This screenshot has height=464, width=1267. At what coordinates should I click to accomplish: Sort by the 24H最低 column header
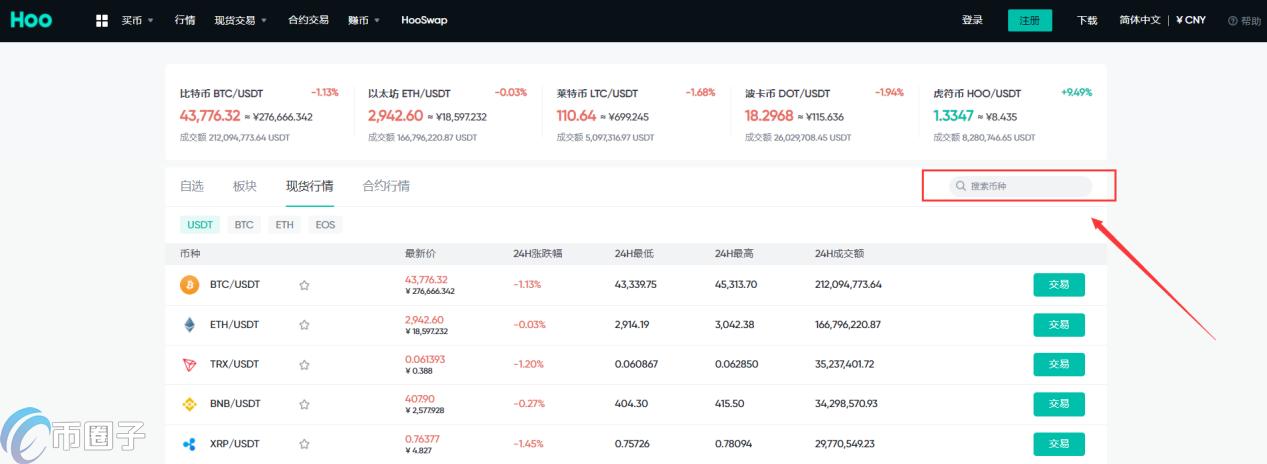634,254
